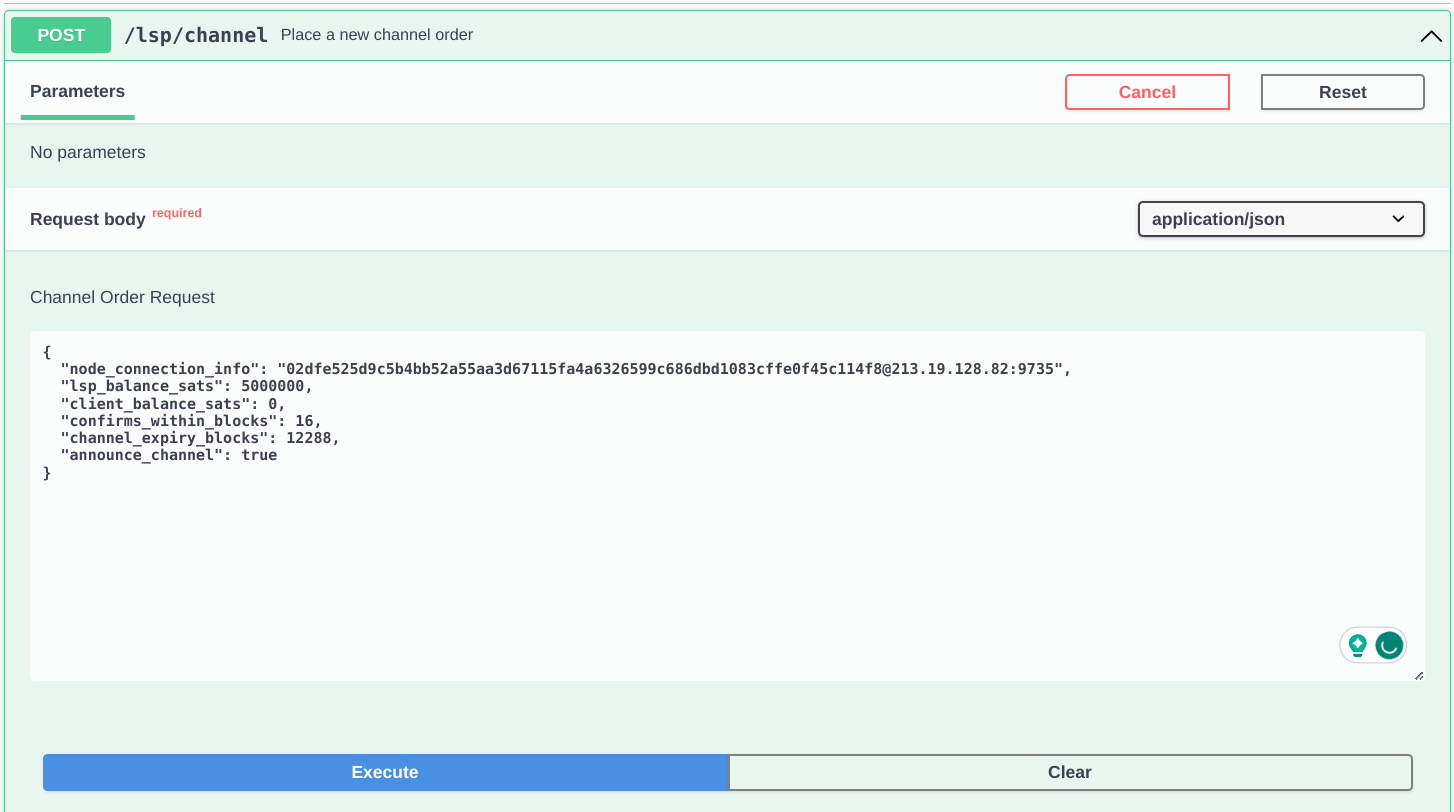Screen dimensions: 1454x812
Task: Click the red "required" marker
Action: click(x=177, y=213)
